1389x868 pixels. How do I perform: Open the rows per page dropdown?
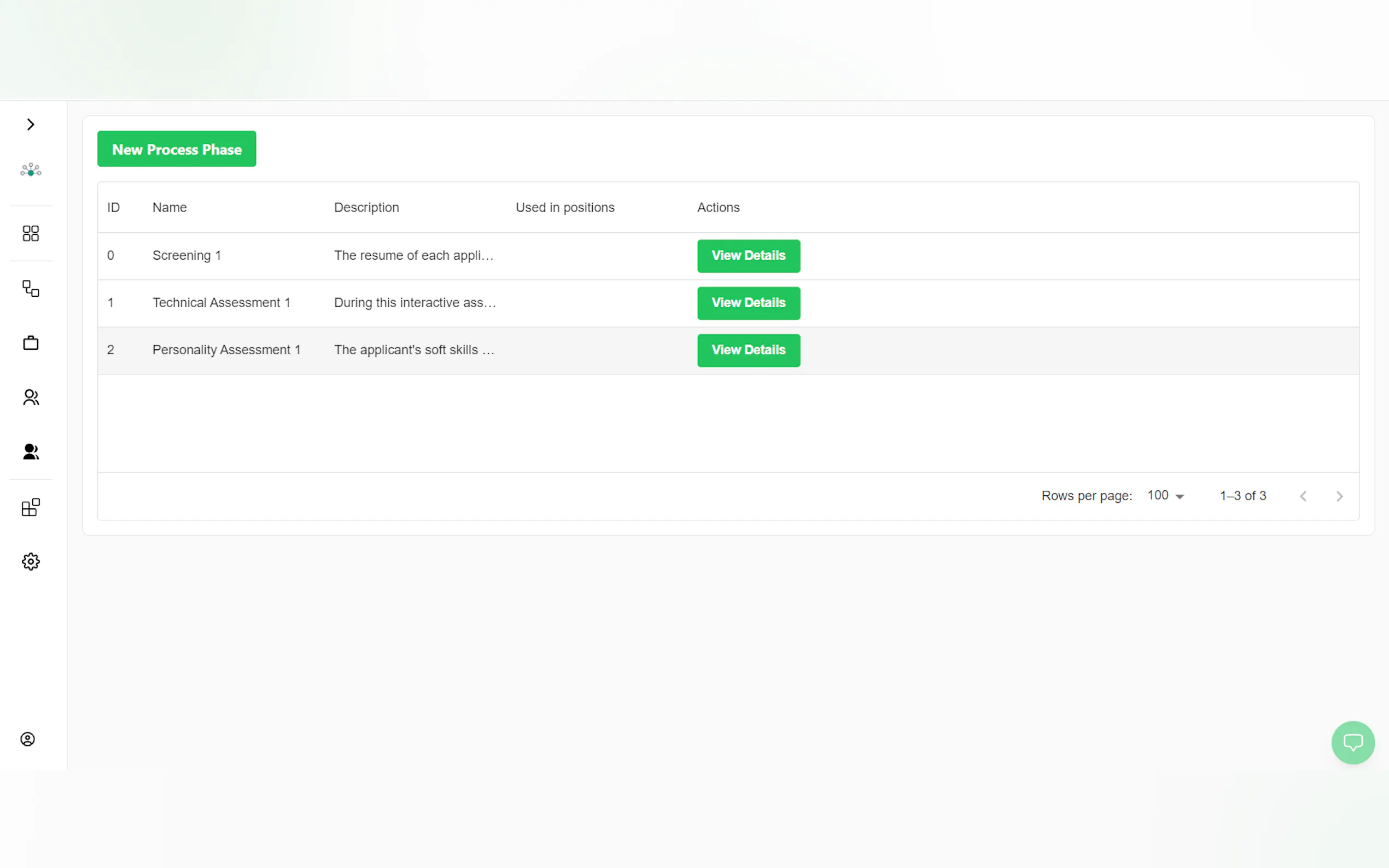(1165, 495)
